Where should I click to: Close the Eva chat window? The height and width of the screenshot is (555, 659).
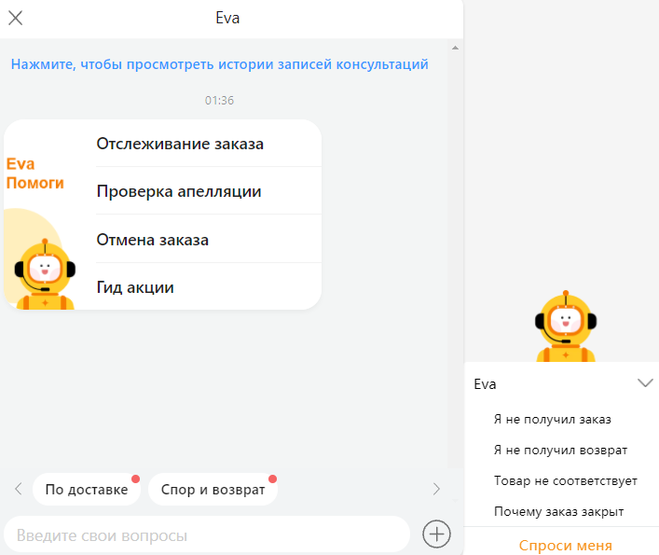(16, 18)
